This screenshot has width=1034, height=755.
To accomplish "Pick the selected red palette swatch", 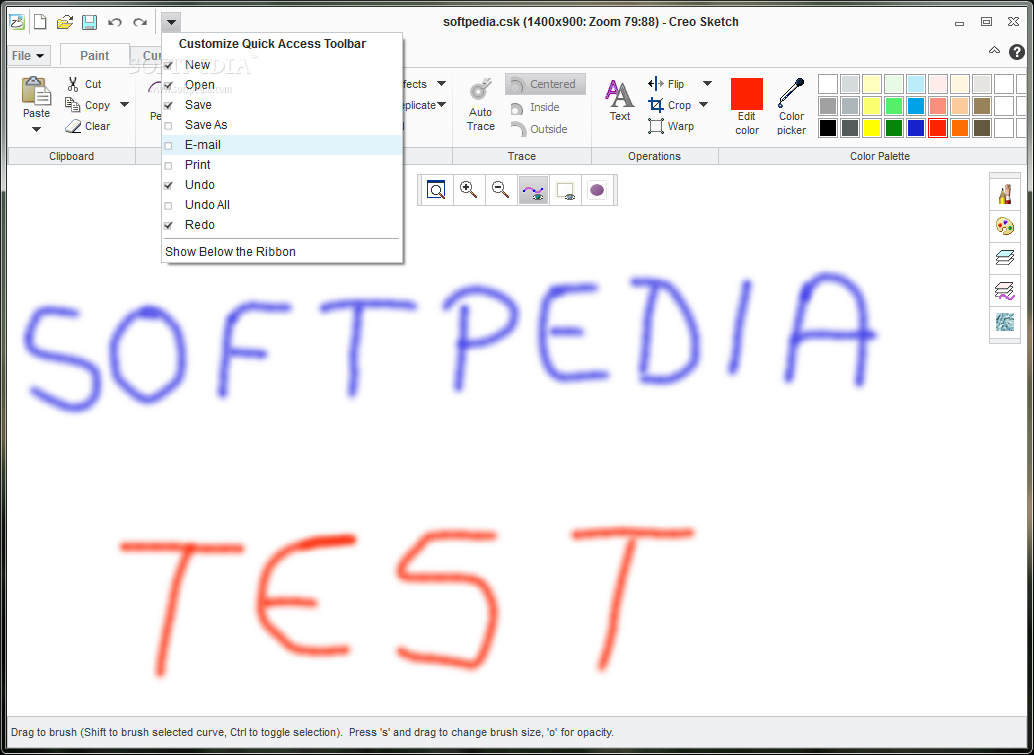I will tap(938, 128).
